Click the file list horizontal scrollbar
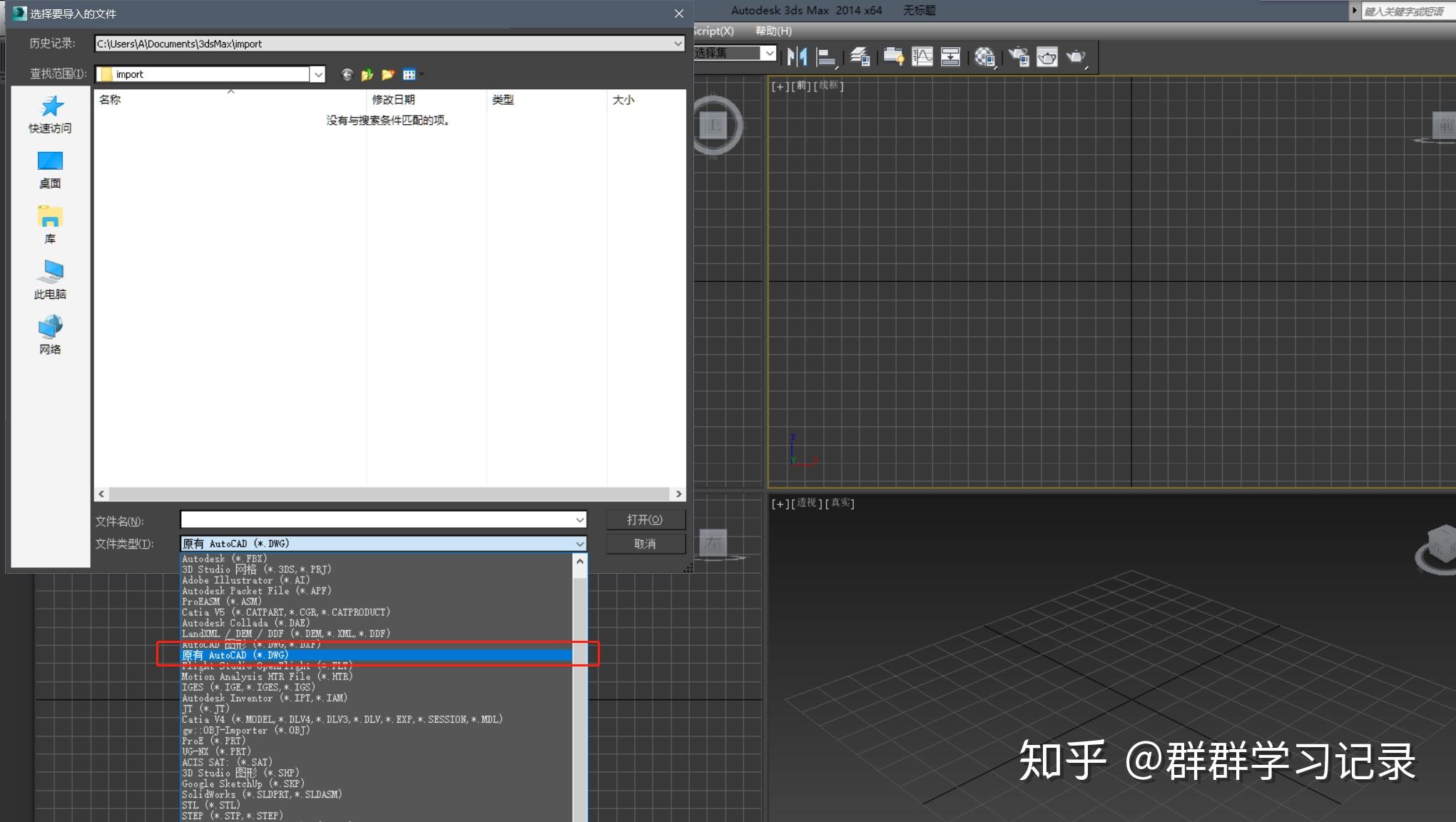 [x=390, y=494]
